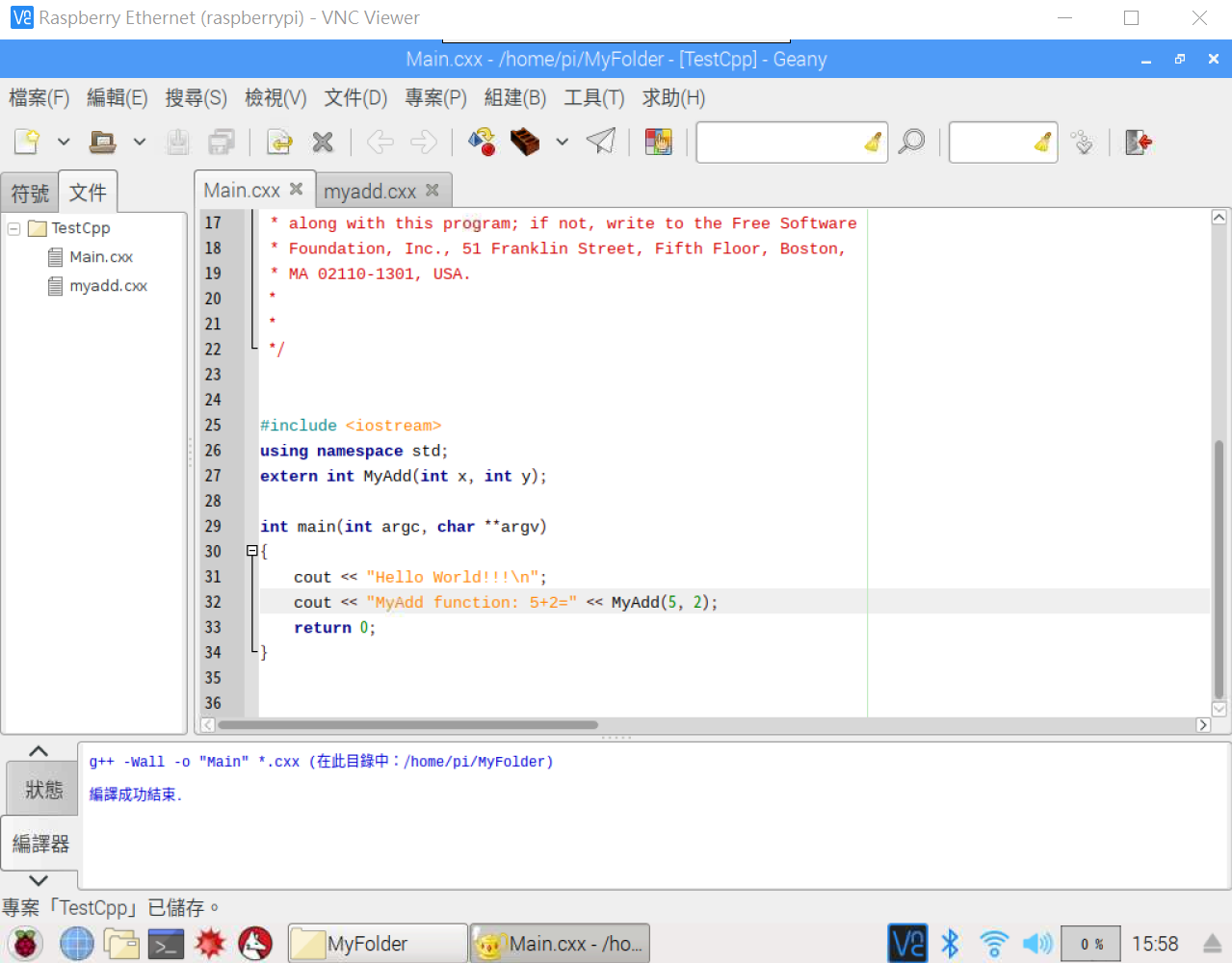
Task: Switch to the 狀態 message tab
Action: coord(43,790)
